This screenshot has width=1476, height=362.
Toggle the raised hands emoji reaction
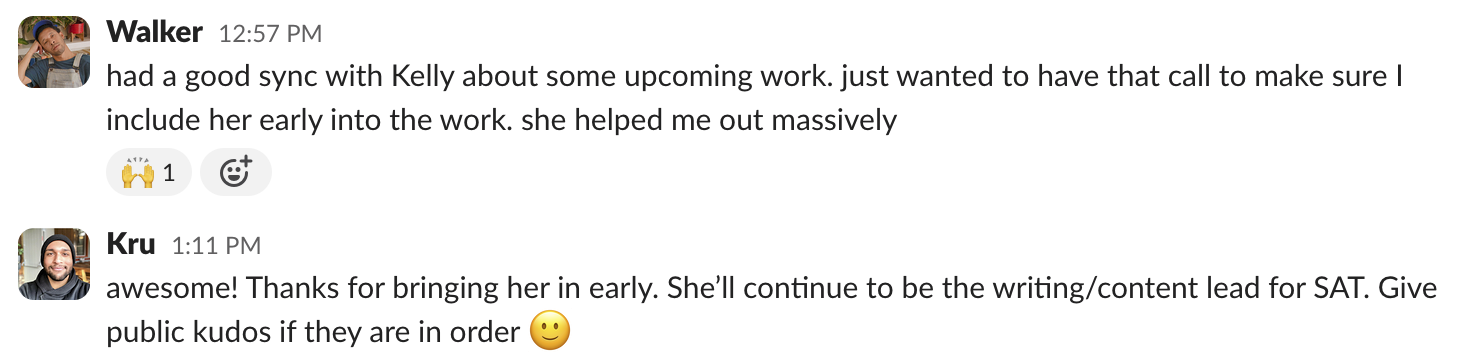[x=148, y=173]
